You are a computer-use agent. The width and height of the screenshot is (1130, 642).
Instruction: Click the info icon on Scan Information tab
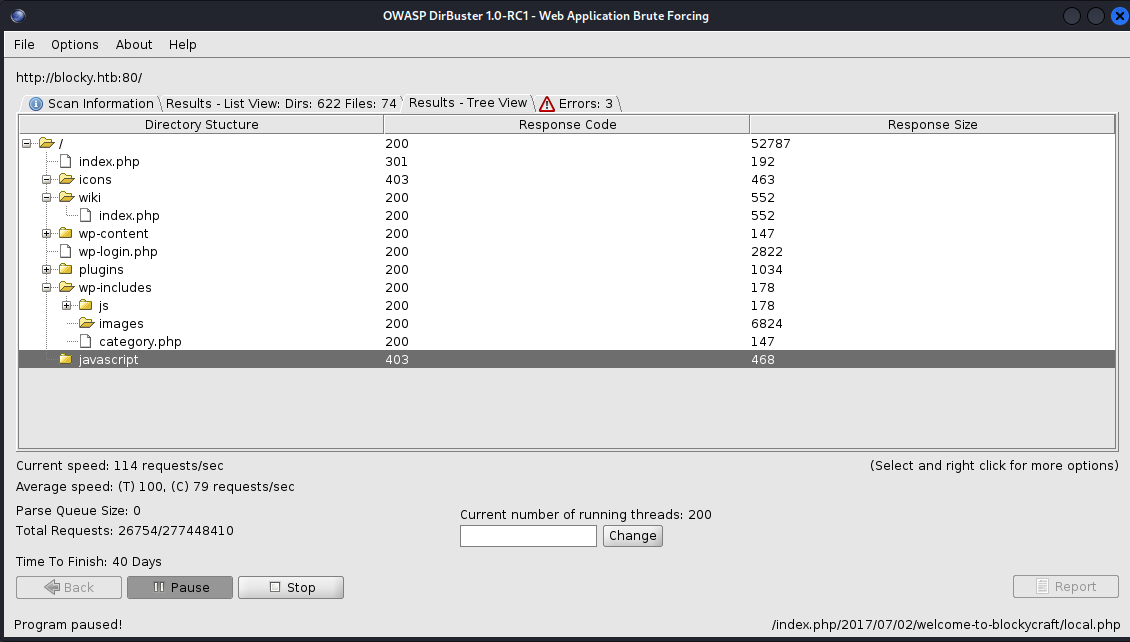[x=36, y=103]
